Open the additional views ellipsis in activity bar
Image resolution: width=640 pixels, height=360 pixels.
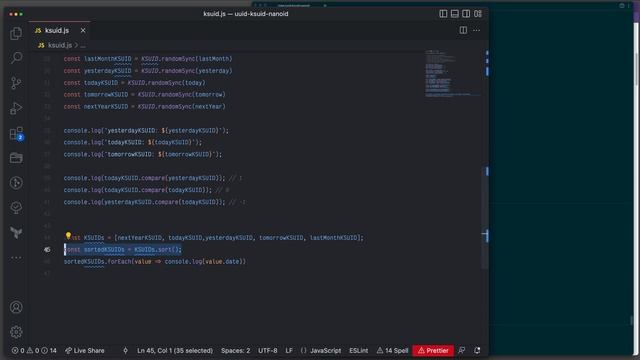point(16,258)
